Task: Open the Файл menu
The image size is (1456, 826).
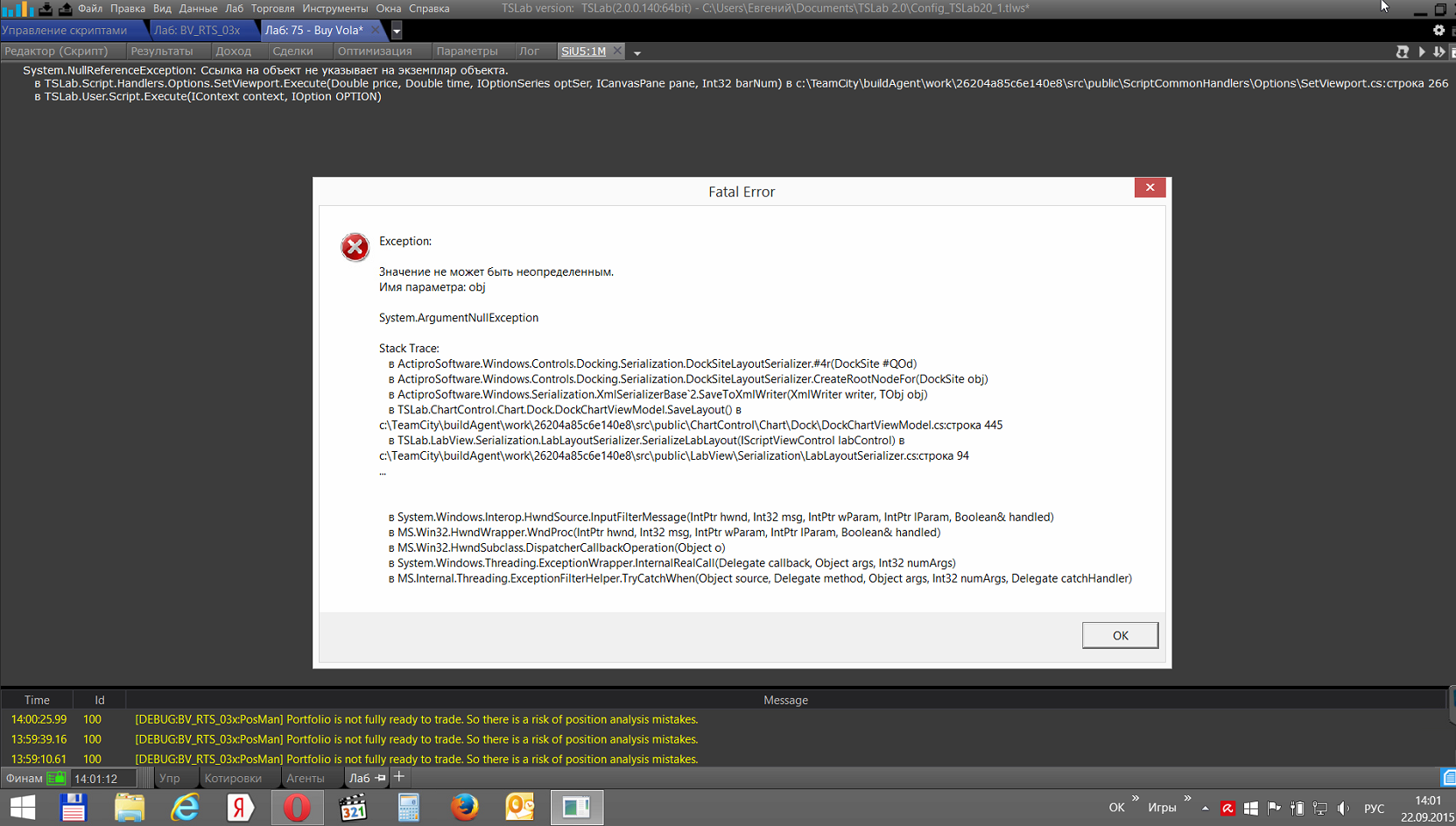Action: [90, 9]
